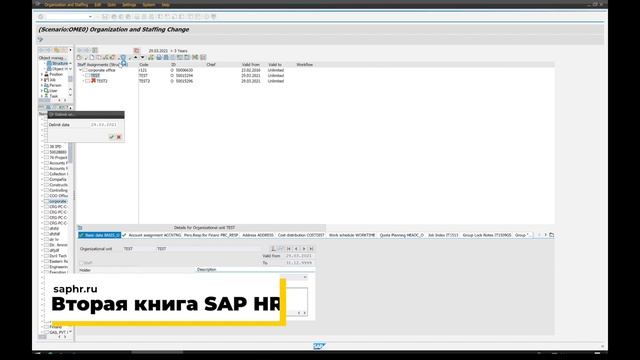
Task: Switch to the Quota Planning tab
Action: click(402, 235)
